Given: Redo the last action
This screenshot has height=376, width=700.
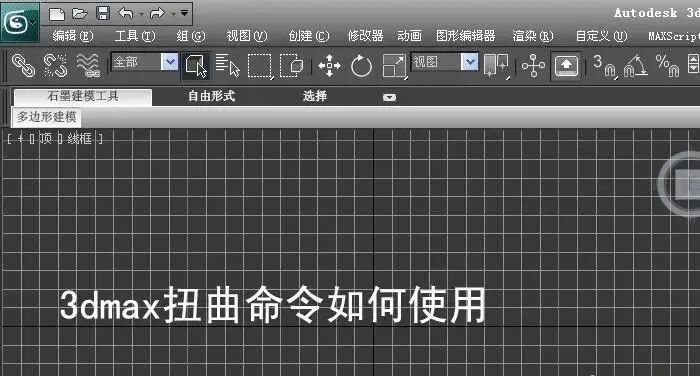Looking at the screenshot, I should [157, 13].
